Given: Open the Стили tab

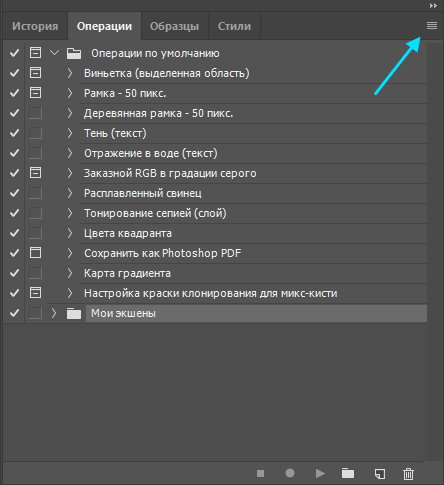Looking at the screenshot, I should tap(234, 26).
